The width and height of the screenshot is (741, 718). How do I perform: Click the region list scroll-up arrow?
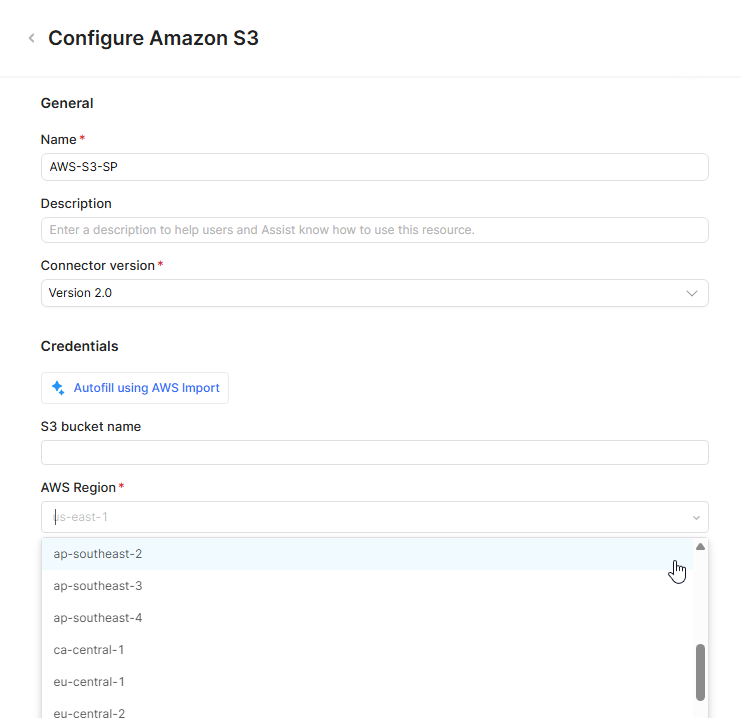click(x=700, y=547)
